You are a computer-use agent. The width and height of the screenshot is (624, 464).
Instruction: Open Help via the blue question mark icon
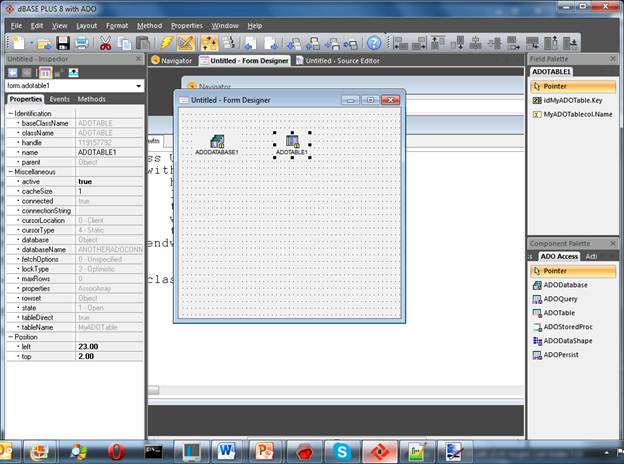374,43
